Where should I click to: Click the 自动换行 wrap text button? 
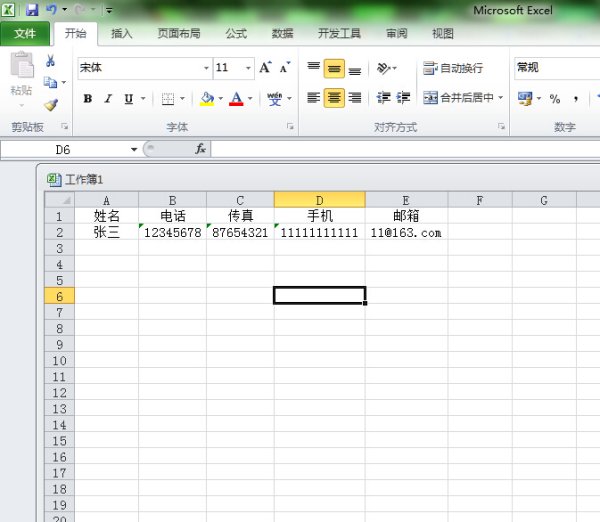tap(453, 69)
